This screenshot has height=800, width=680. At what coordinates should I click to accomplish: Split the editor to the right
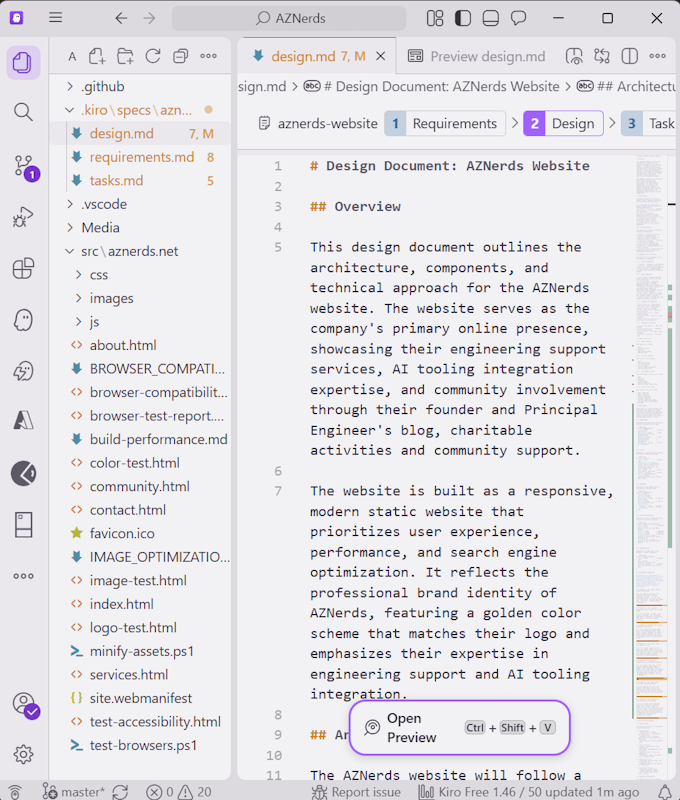pyautogui.click(x=629, y=56)
